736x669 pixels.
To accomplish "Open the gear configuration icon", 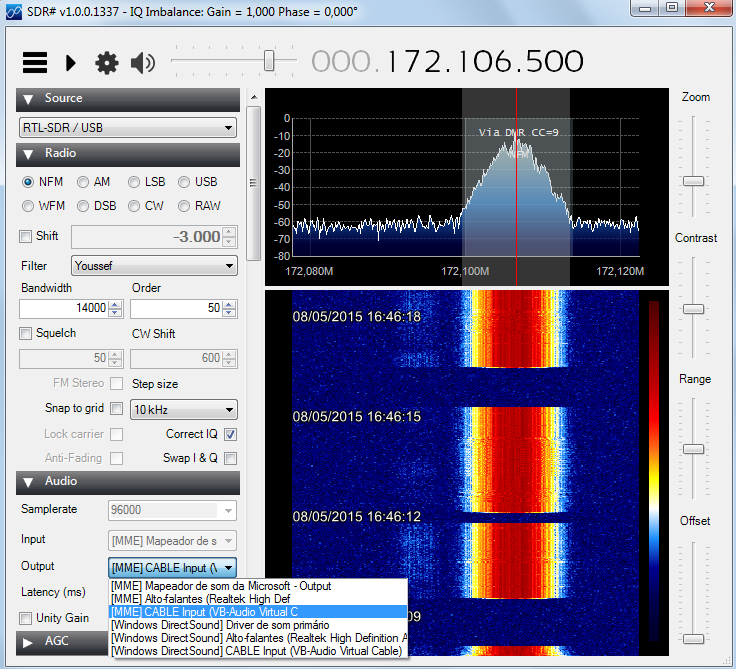I will pos(107,62).
